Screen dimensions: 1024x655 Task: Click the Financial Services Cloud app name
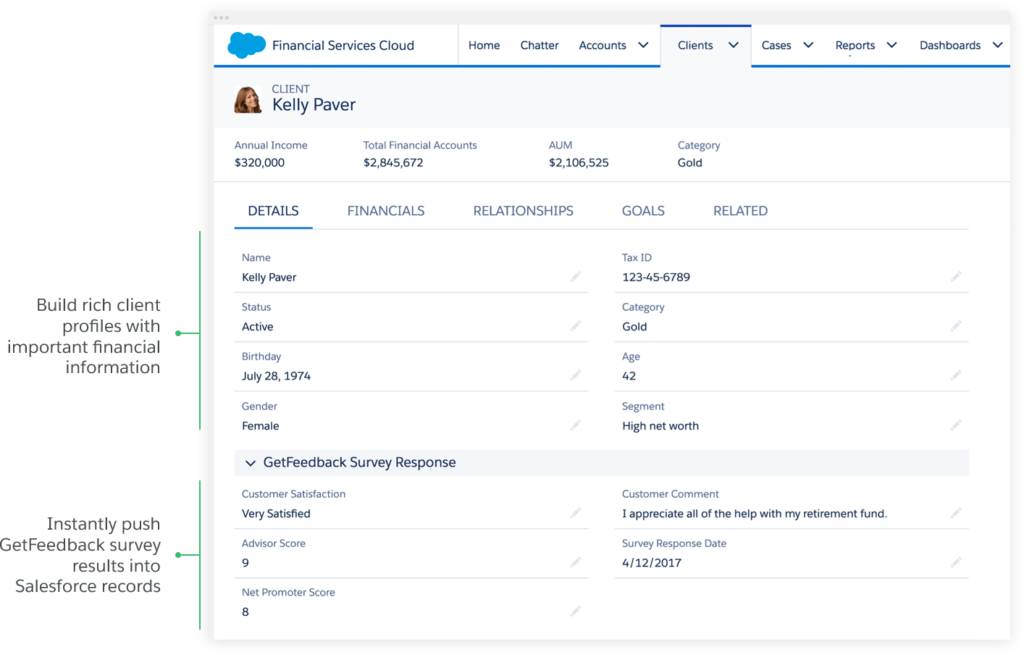[343, 45]
